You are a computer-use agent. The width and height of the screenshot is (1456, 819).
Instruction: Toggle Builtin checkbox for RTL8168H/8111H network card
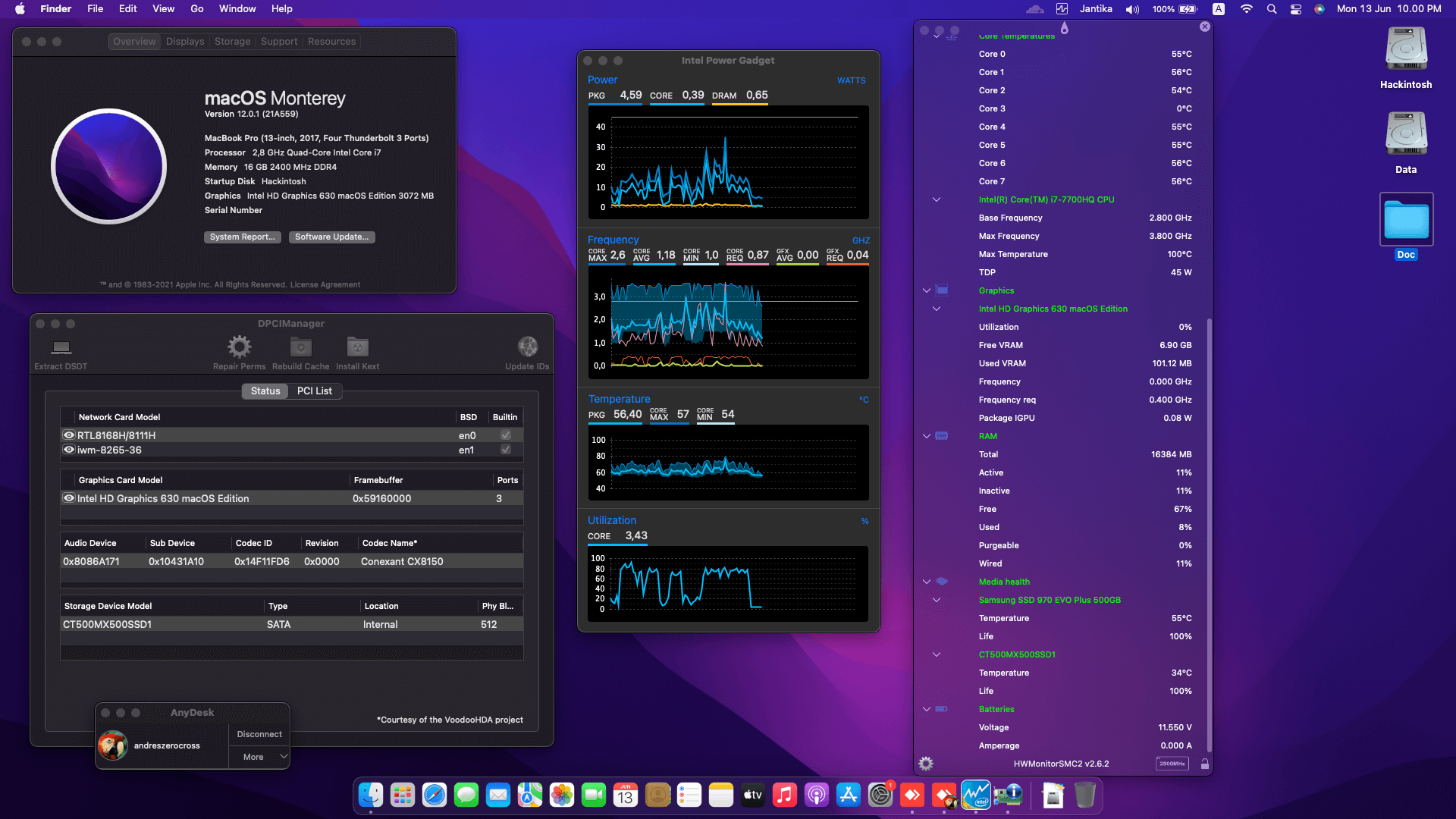505,435
